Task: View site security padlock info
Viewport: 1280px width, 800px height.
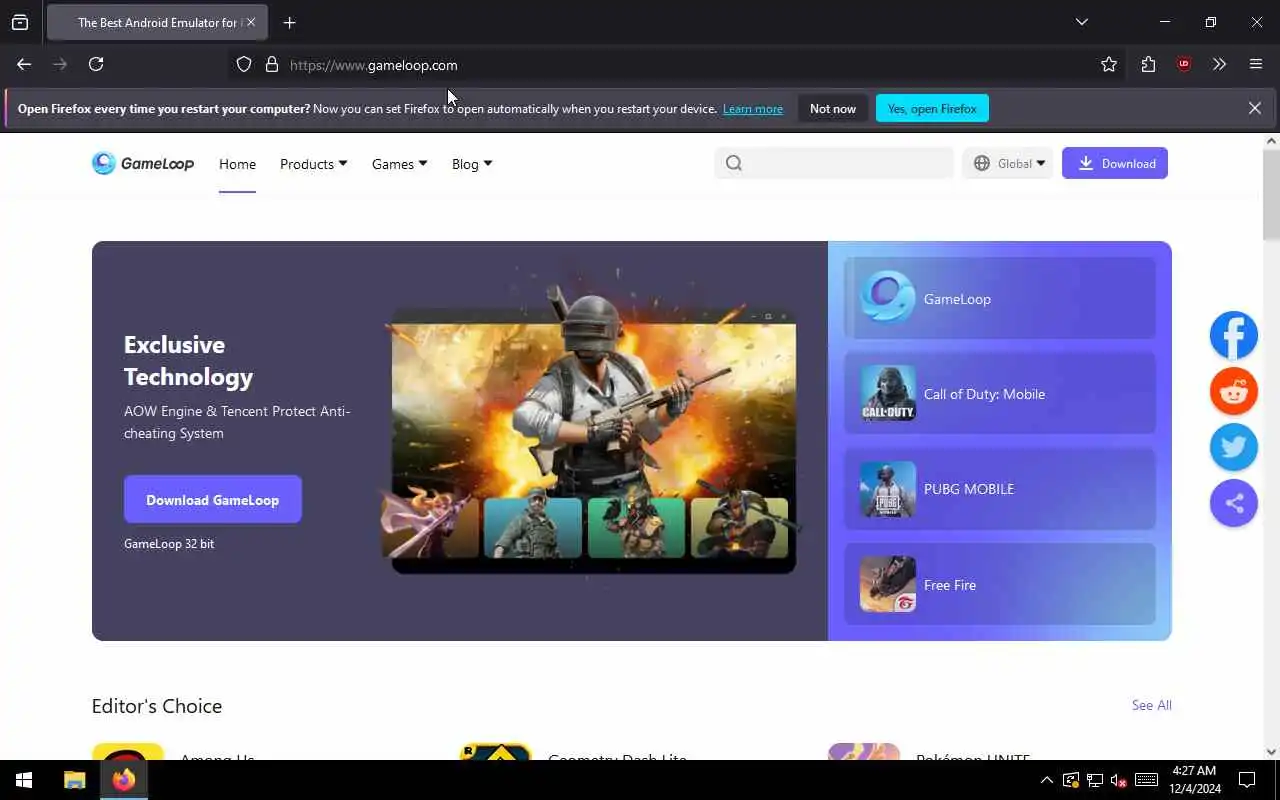Action: 271,64
